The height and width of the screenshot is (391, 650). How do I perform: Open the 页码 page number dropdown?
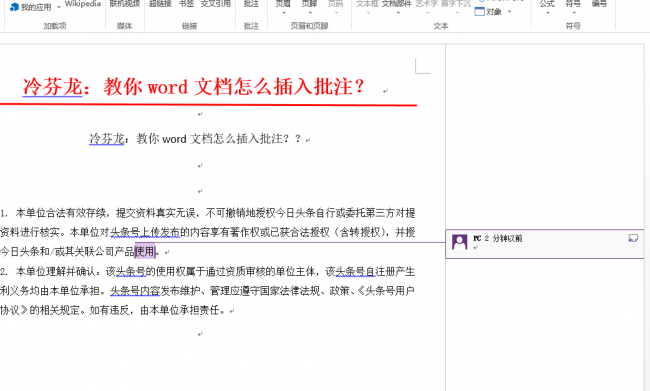click(x=335, y=7)
